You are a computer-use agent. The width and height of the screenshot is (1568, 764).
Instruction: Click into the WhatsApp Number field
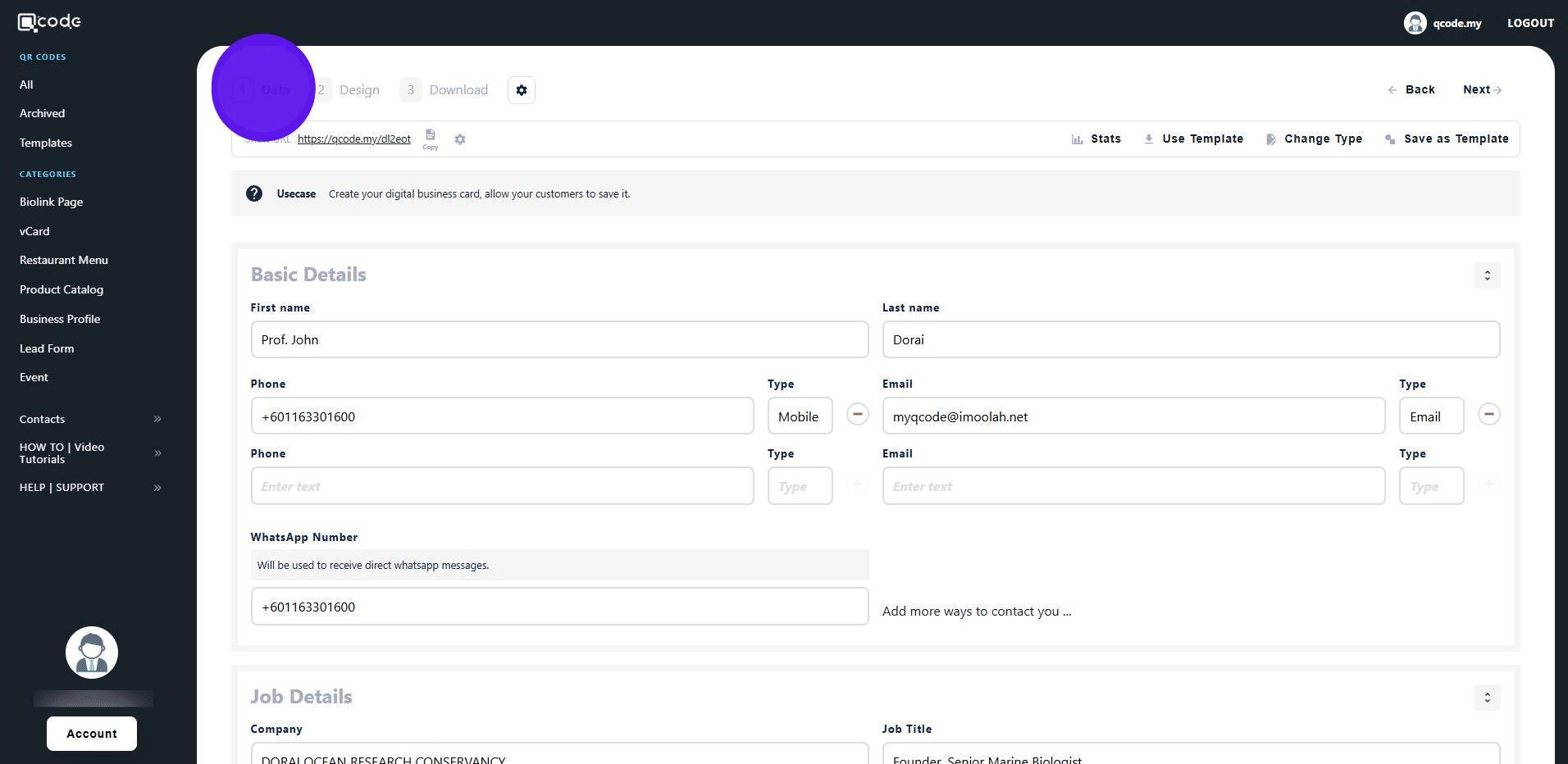(x=559, y=607)
